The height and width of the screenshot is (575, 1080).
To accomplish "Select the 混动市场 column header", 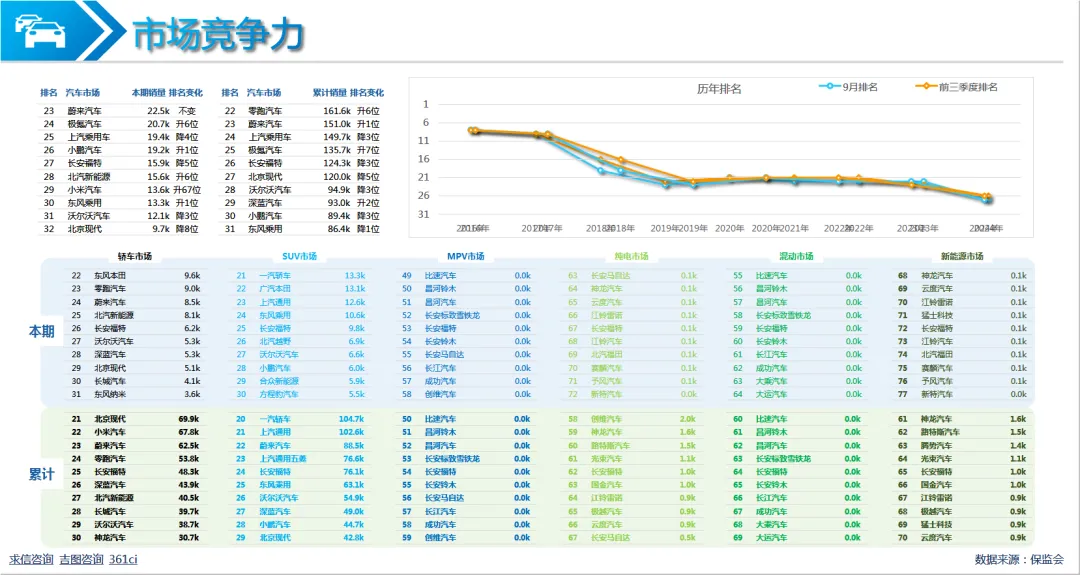I will click(797, 256).
